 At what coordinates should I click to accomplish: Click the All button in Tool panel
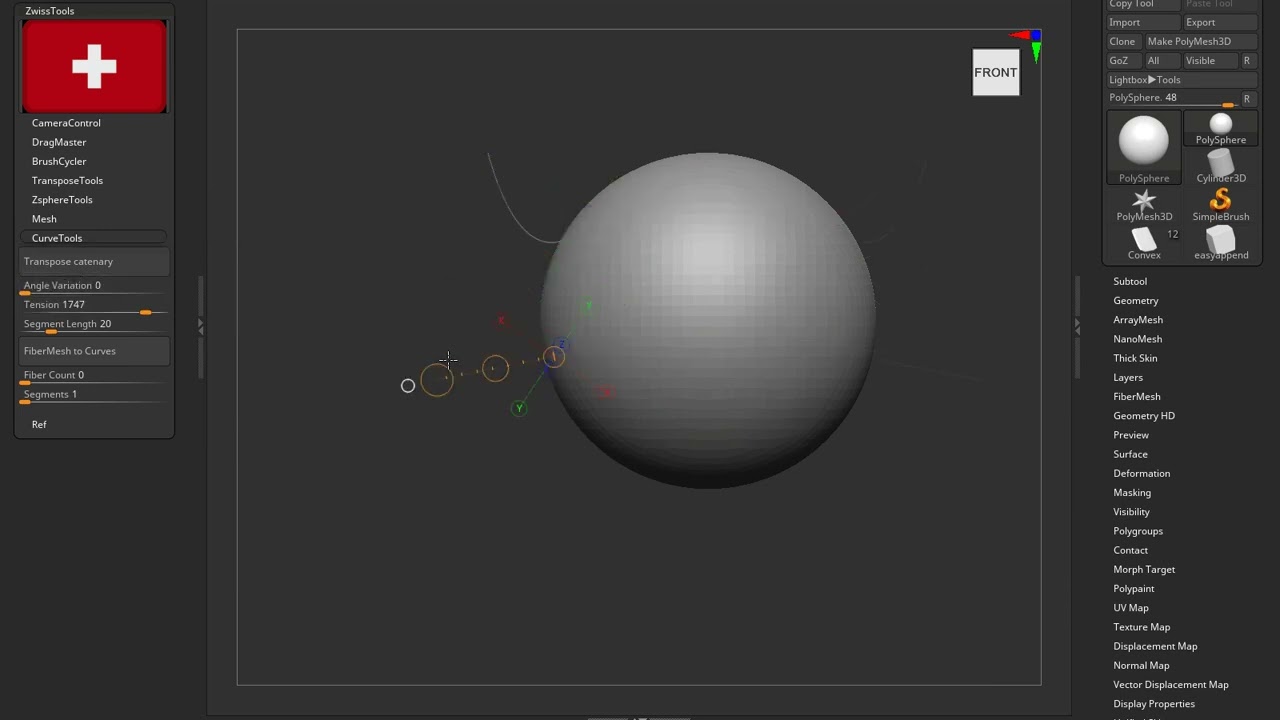(1162, 61)
